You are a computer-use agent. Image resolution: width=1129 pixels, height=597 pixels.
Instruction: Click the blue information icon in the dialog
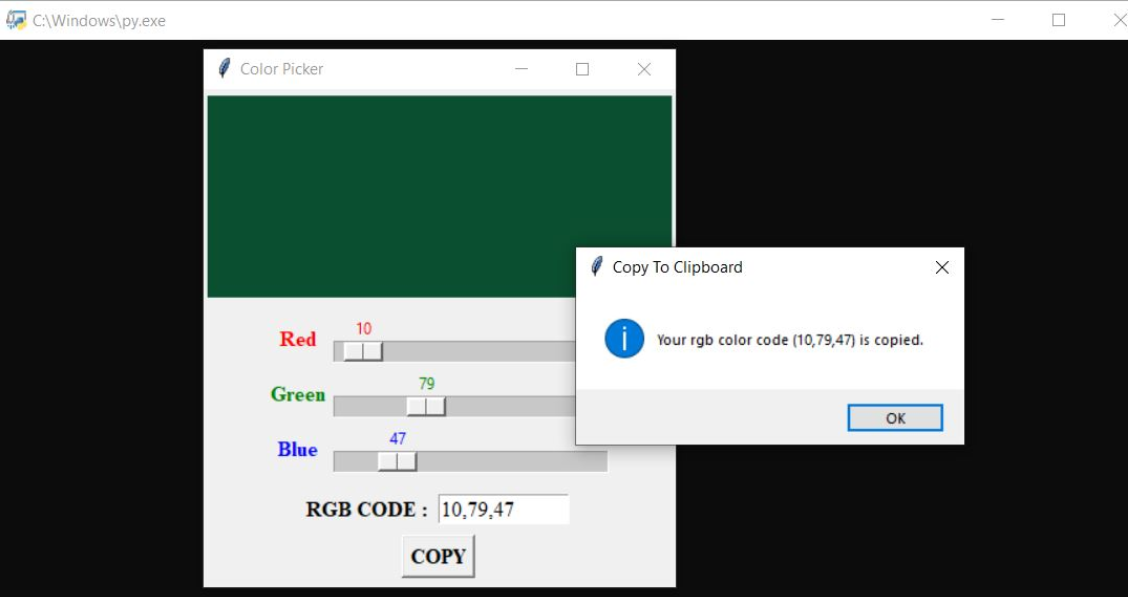pos(624,339)
